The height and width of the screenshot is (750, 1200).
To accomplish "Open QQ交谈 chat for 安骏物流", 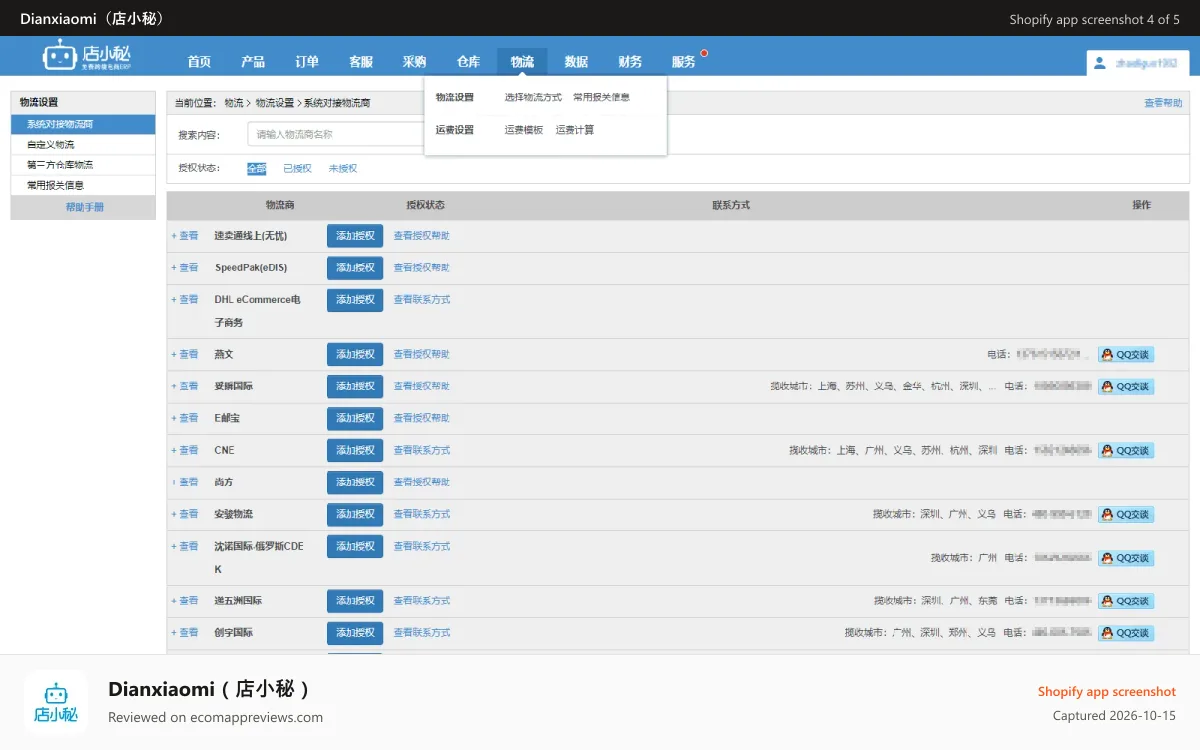I will coord(1126,515).
